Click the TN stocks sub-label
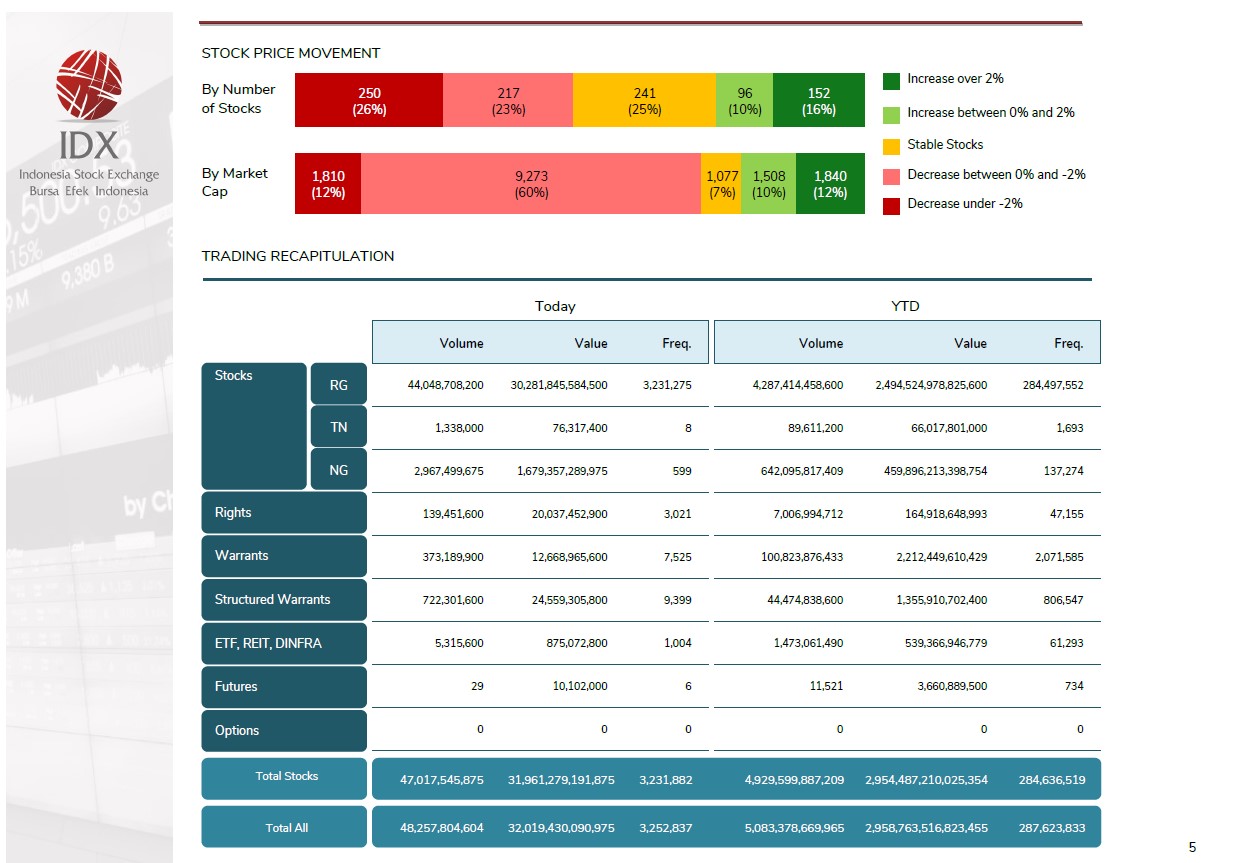This screenshot has height=863, width=1233. pyautogui.click(x=339, y=427)
